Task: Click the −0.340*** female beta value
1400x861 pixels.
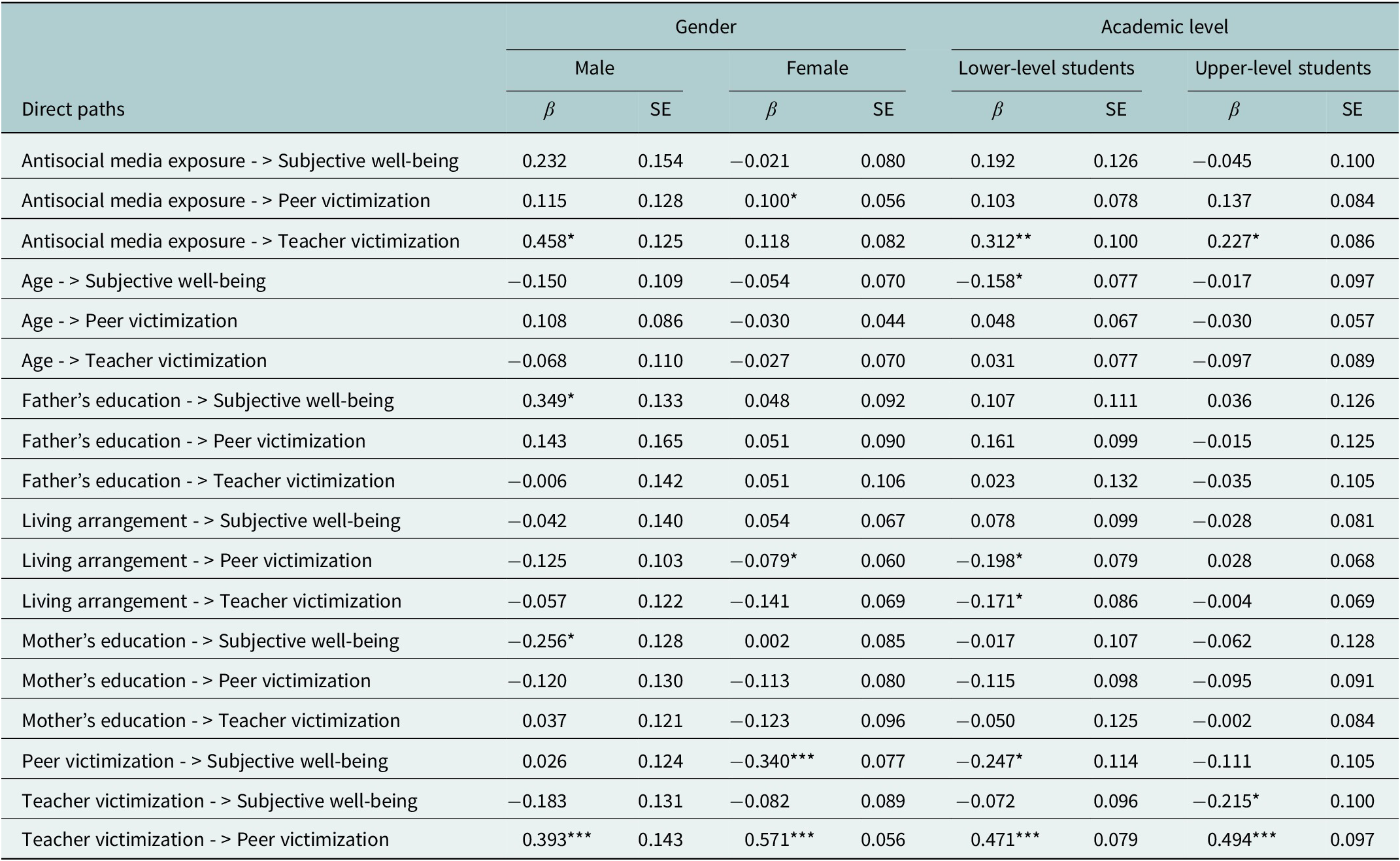Action: (x=772, y=761)
